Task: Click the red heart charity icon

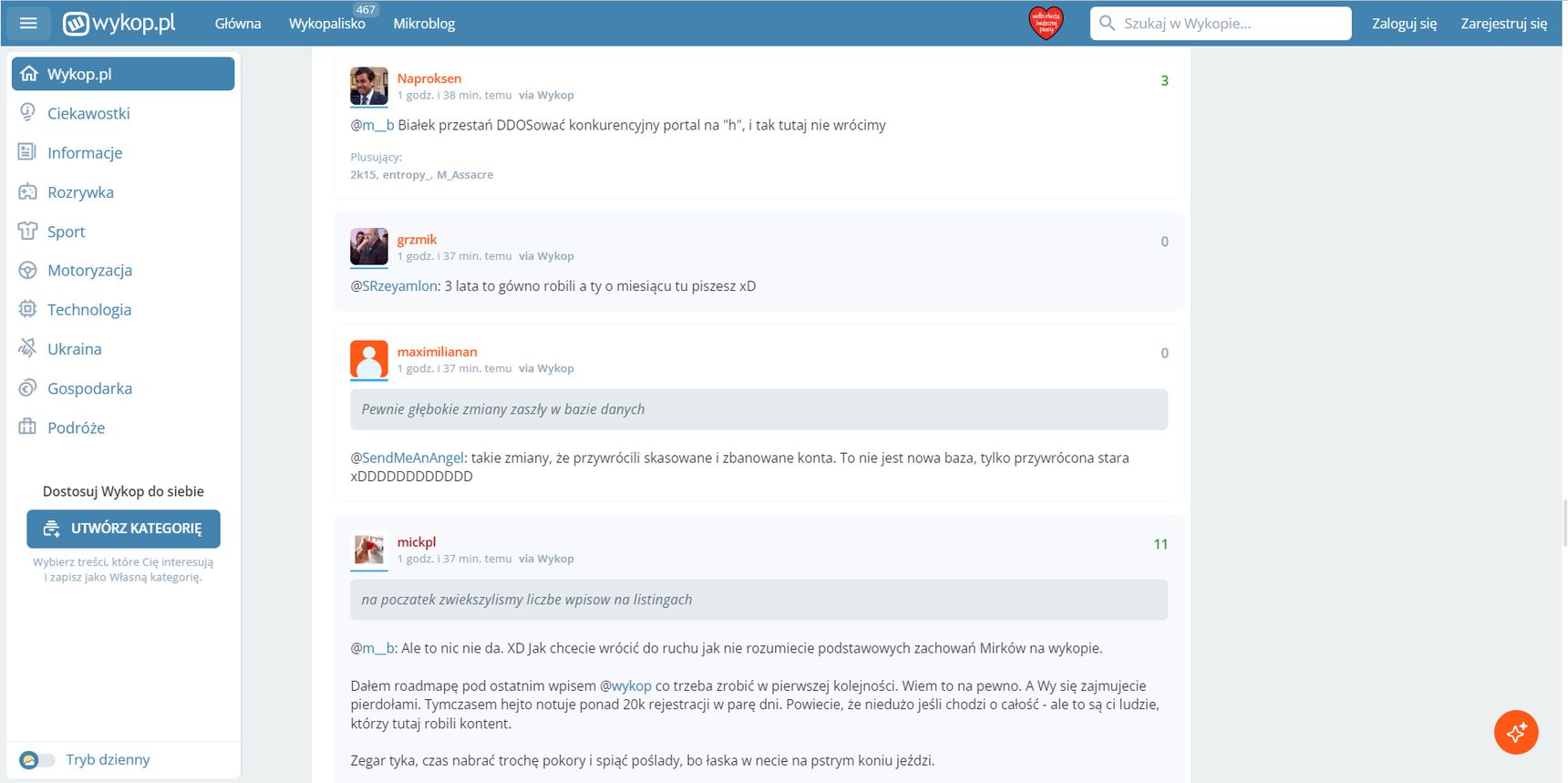Action: (1046, 23)
